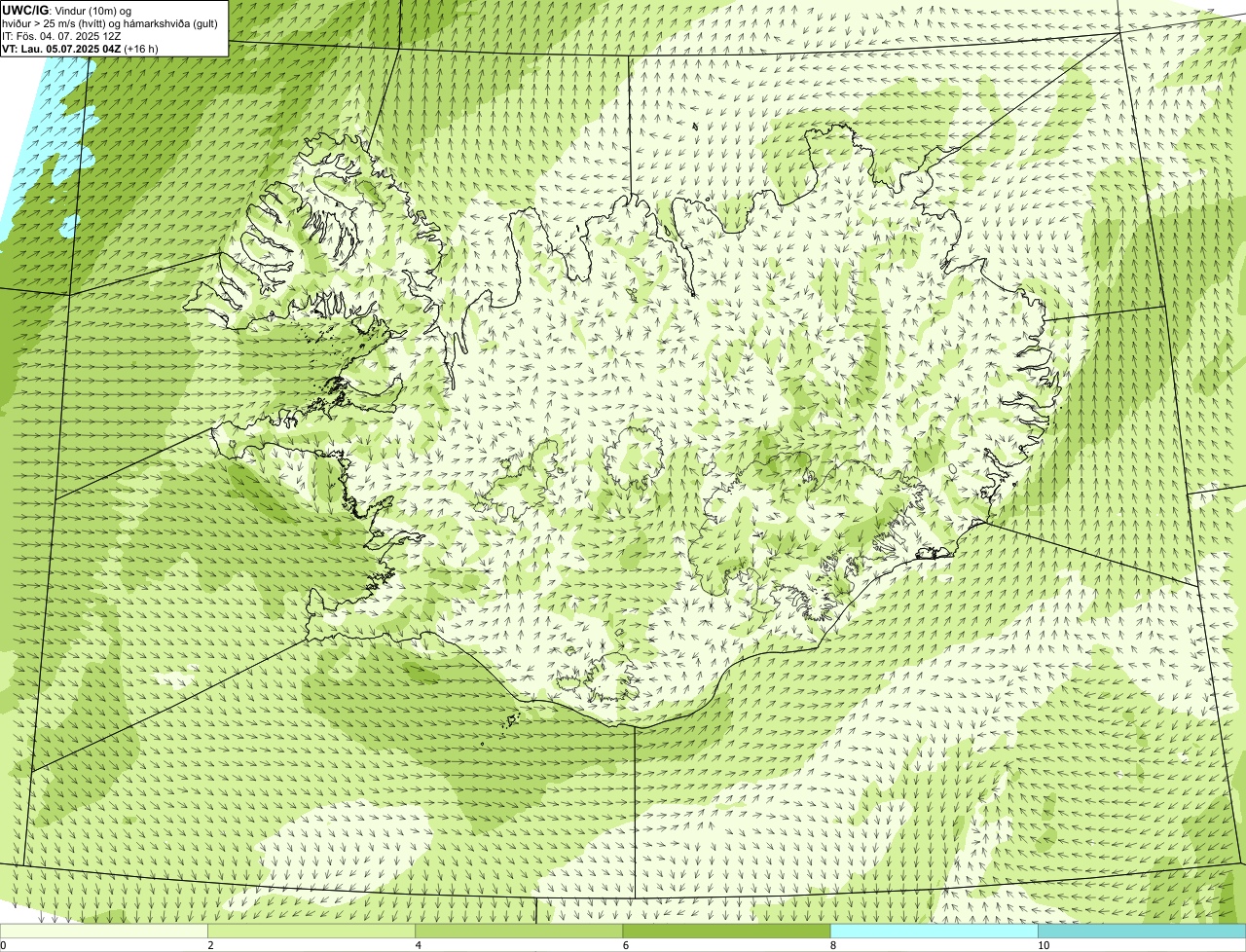Click the colorbar tick label '2'
This screenshot has height=952, width=1246.
[210, 945]
